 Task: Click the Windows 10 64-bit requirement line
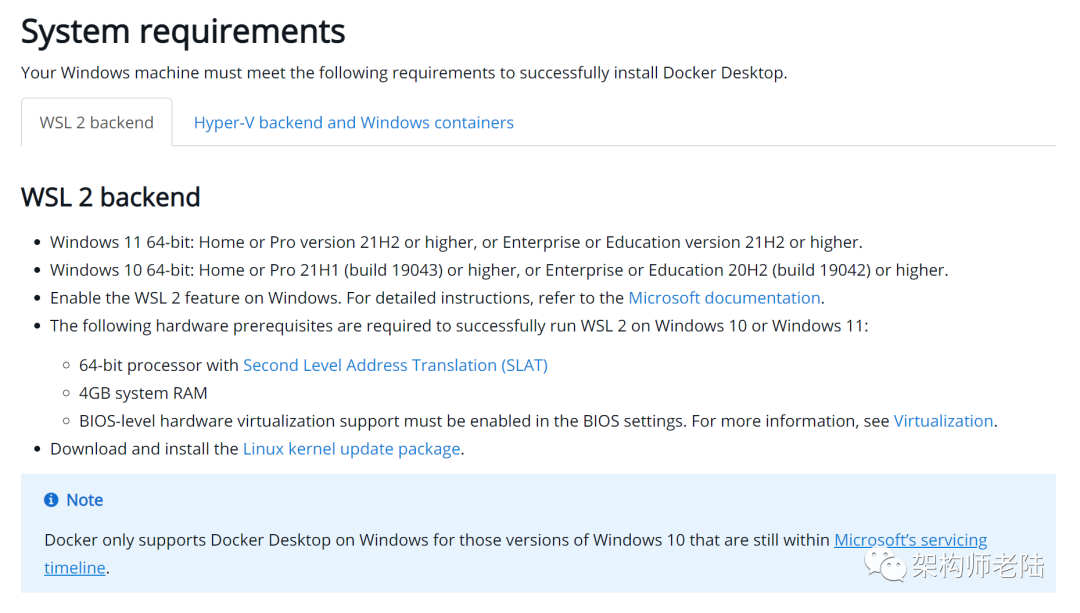coord(498,270)
